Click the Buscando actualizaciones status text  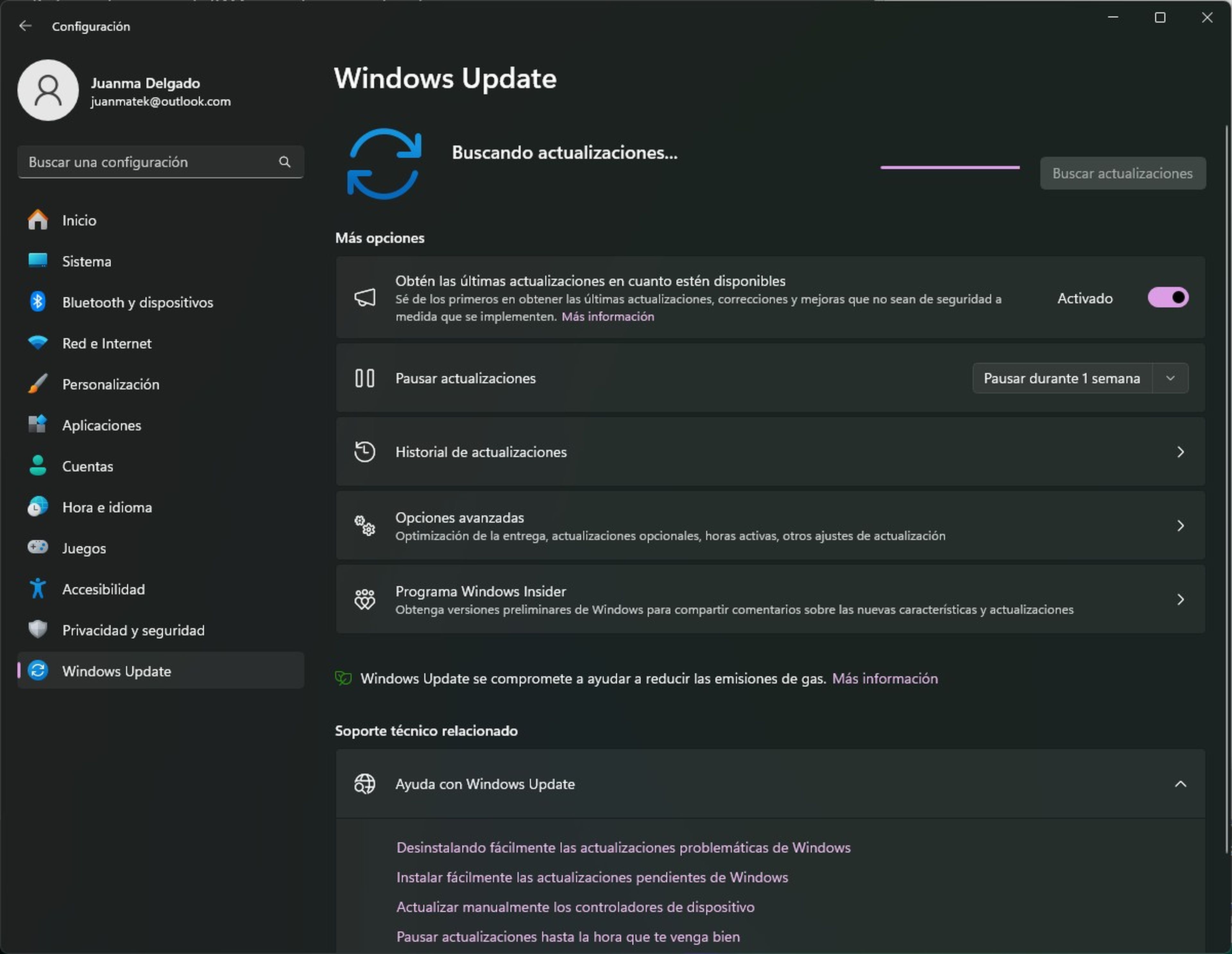click(x=565, y=152)
